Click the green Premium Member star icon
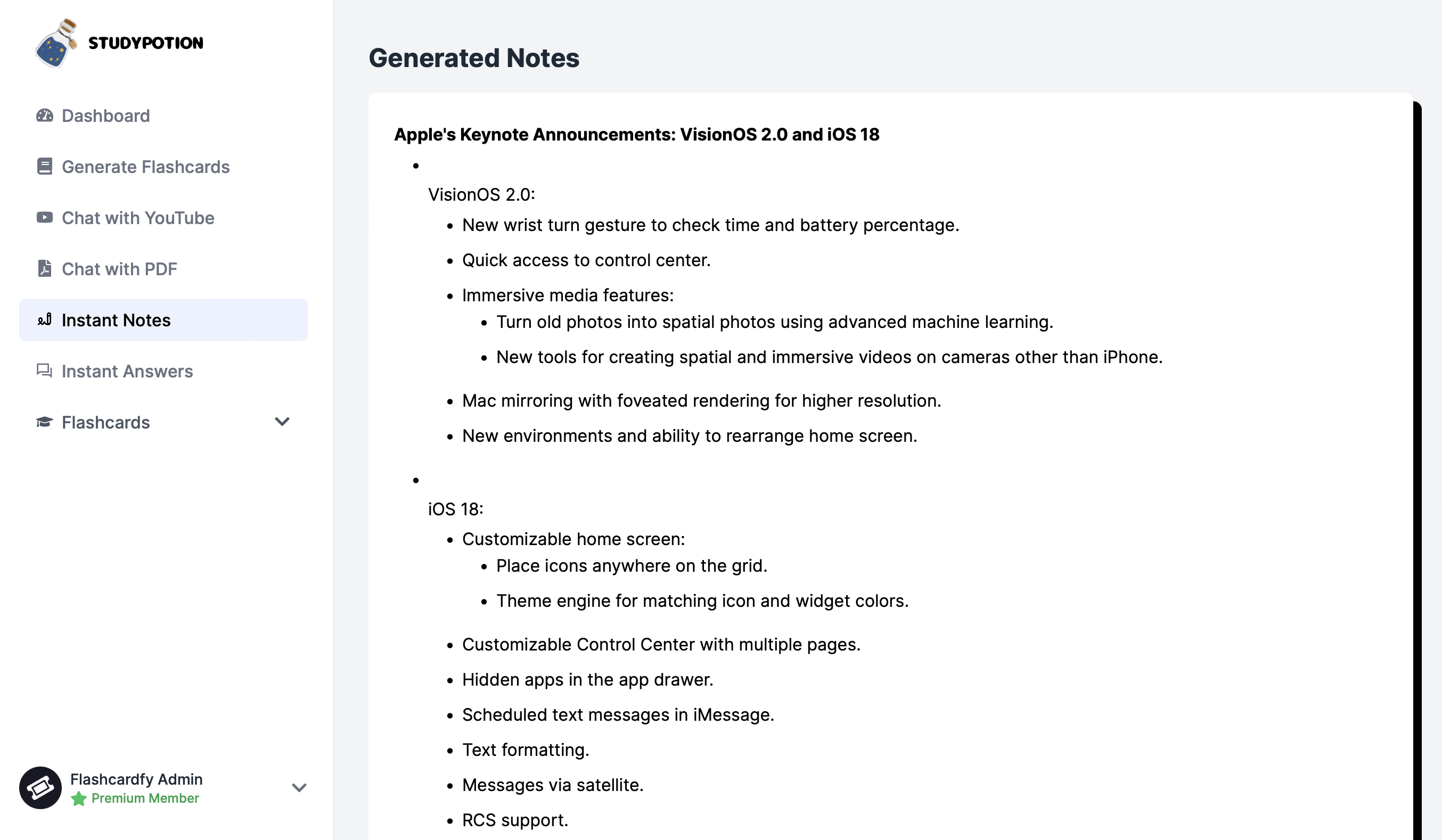 79,798
